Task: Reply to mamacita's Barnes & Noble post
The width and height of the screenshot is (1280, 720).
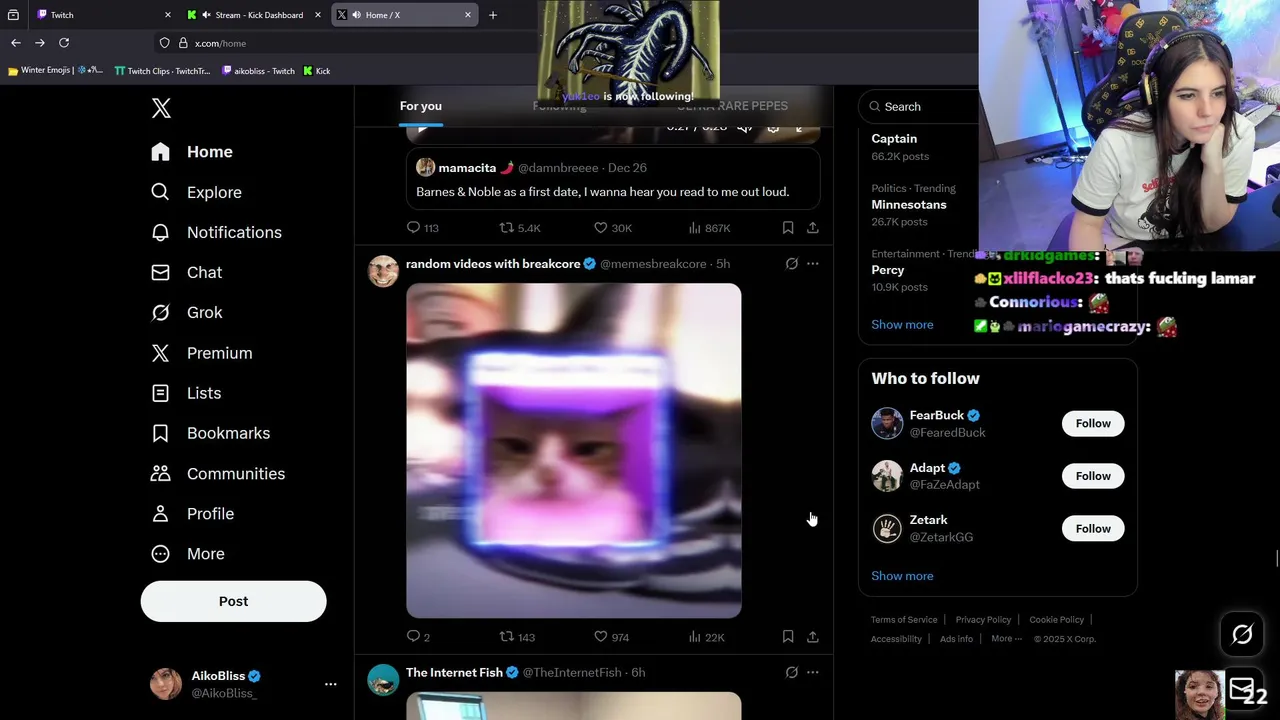Action: click(x=422, y=228)
